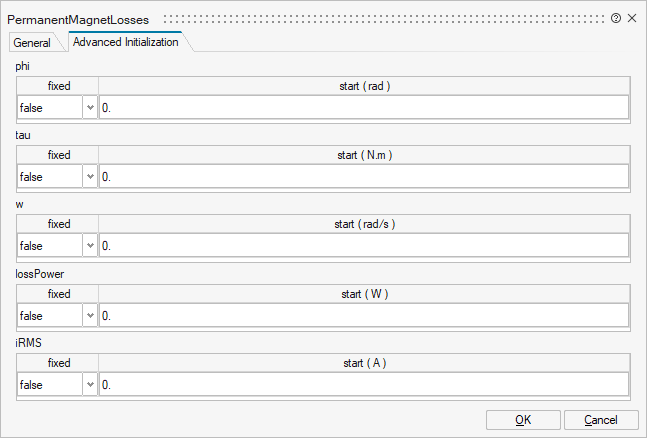Click the lossPower fixed column header
The image size is (647, 438).
pyautogui.click(x=59, y=294)
